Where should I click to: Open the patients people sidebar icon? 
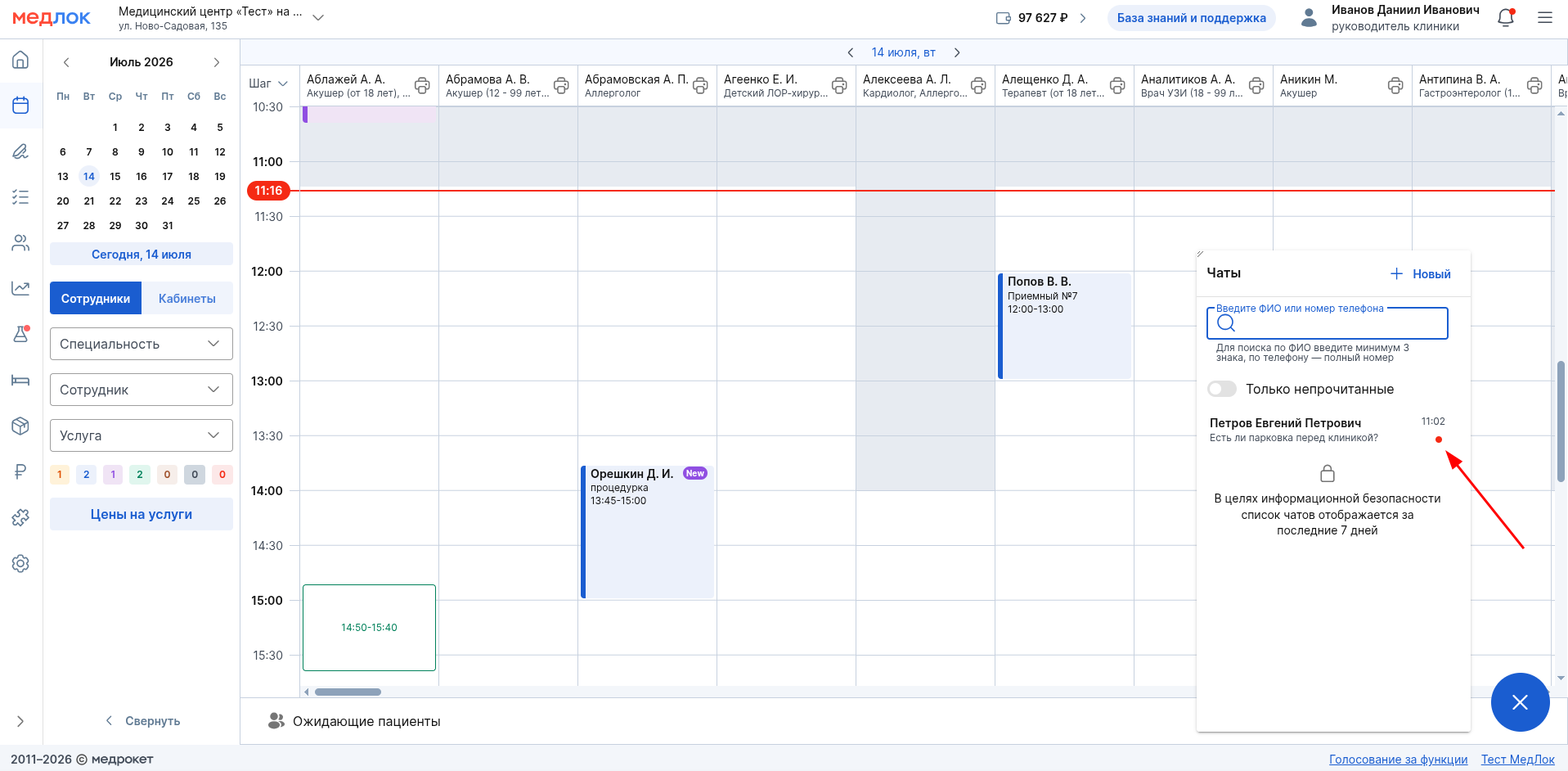pos(20,243)
